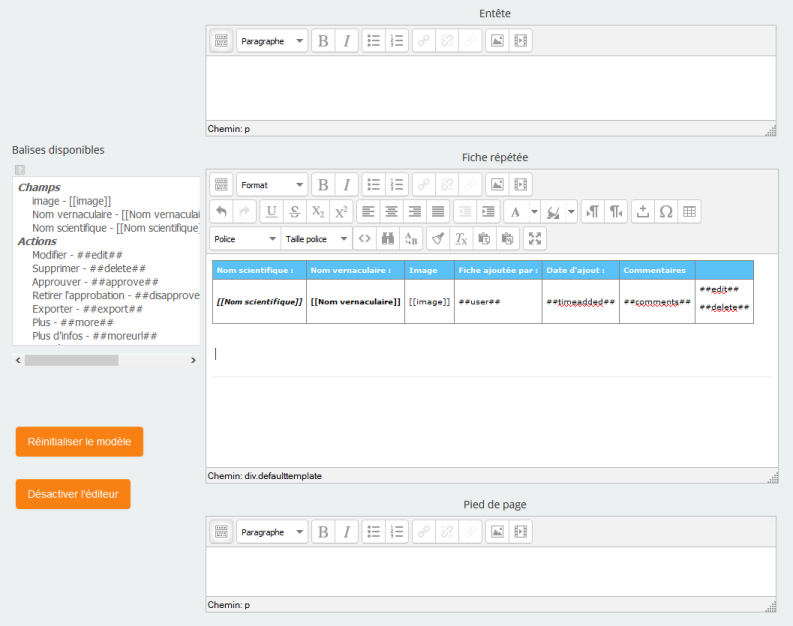Align text left
Screen dimensions: 793x626
click(368, 211)
